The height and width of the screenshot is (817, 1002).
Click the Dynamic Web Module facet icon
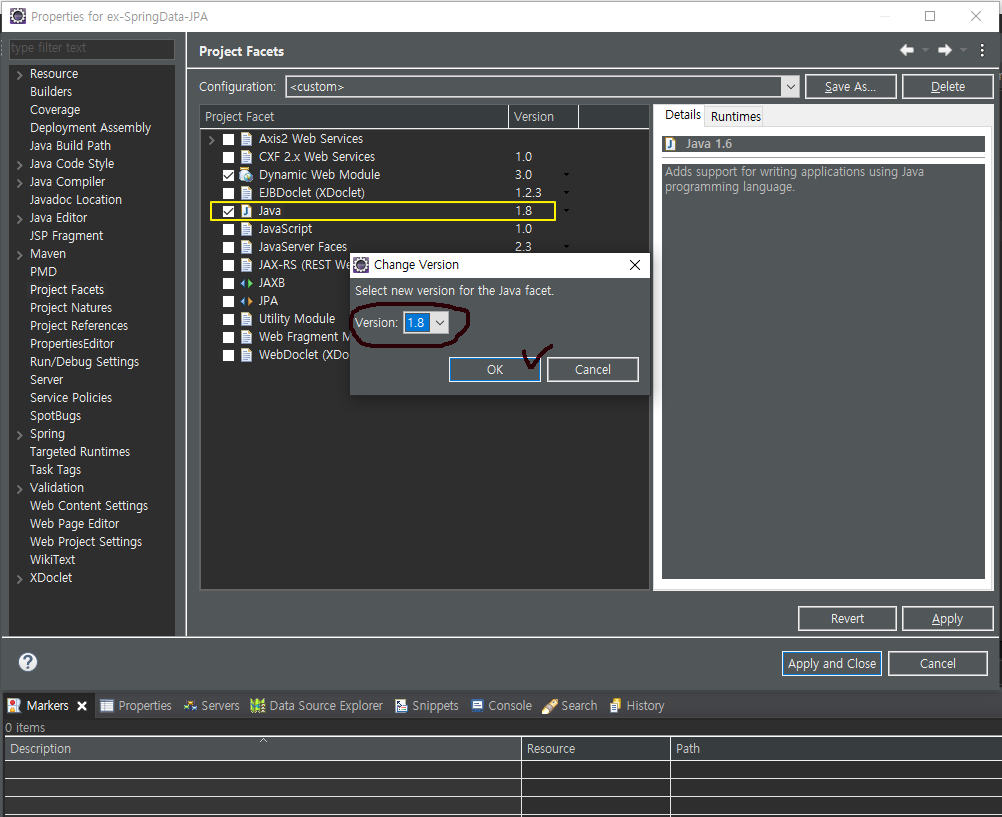point(246,175)
